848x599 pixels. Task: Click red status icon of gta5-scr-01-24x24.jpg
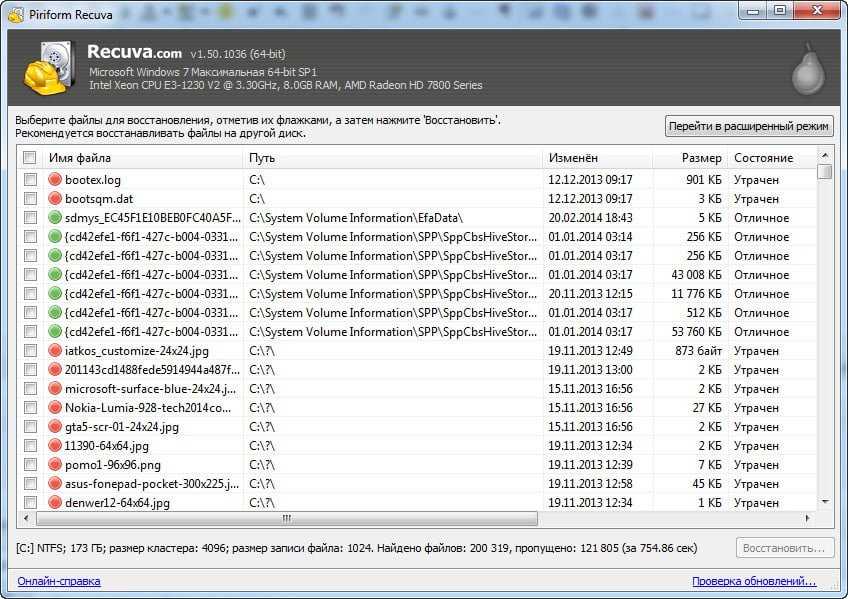point(55,427)
